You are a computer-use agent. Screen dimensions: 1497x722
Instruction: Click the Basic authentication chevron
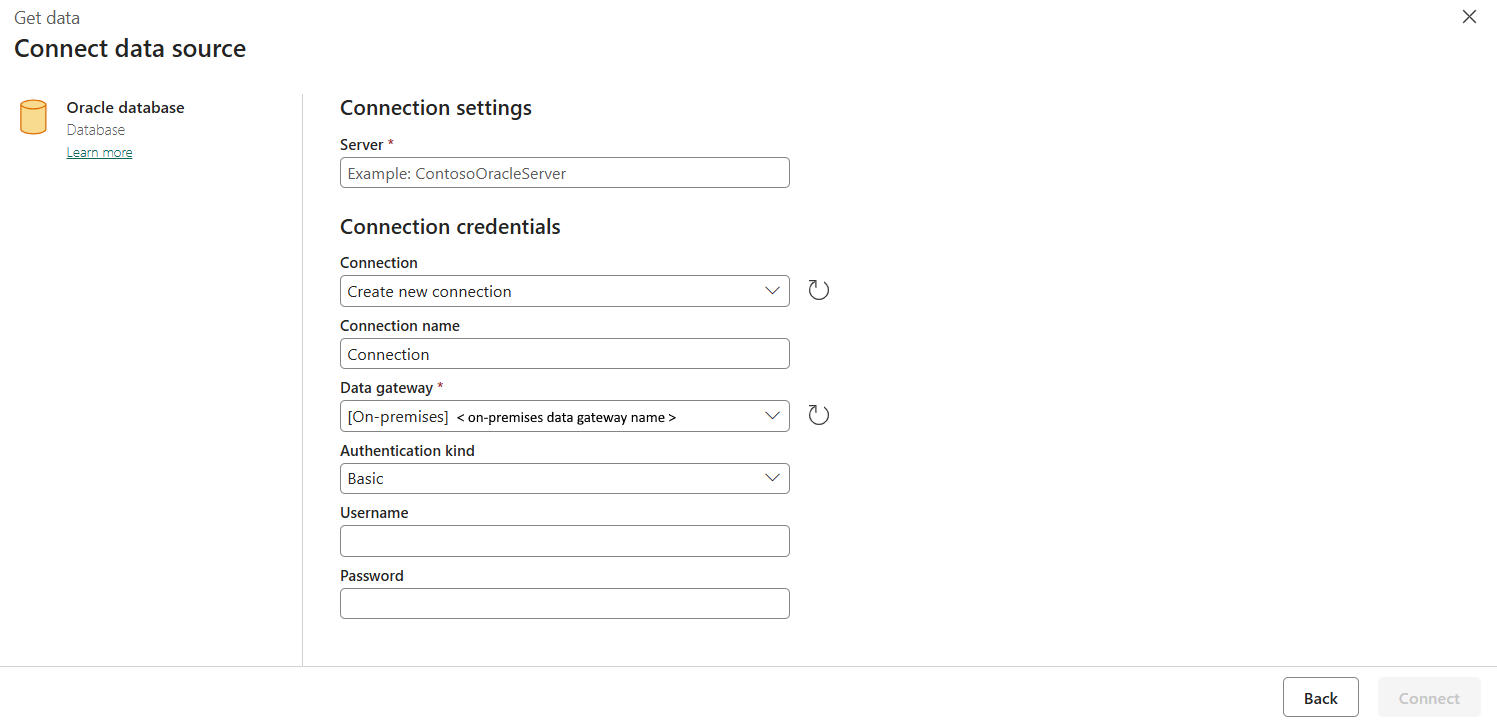pos(772,478)
